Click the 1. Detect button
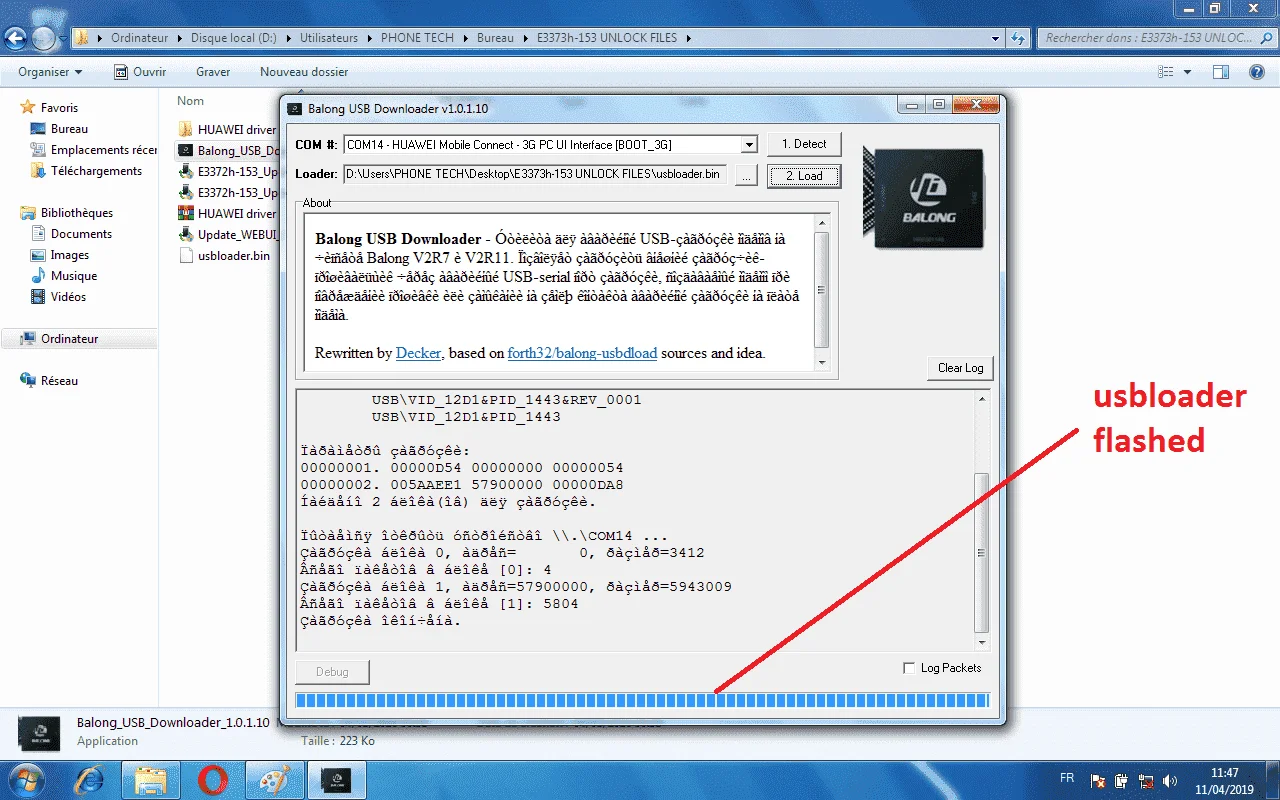1280x800 pixels. [804, 144]
